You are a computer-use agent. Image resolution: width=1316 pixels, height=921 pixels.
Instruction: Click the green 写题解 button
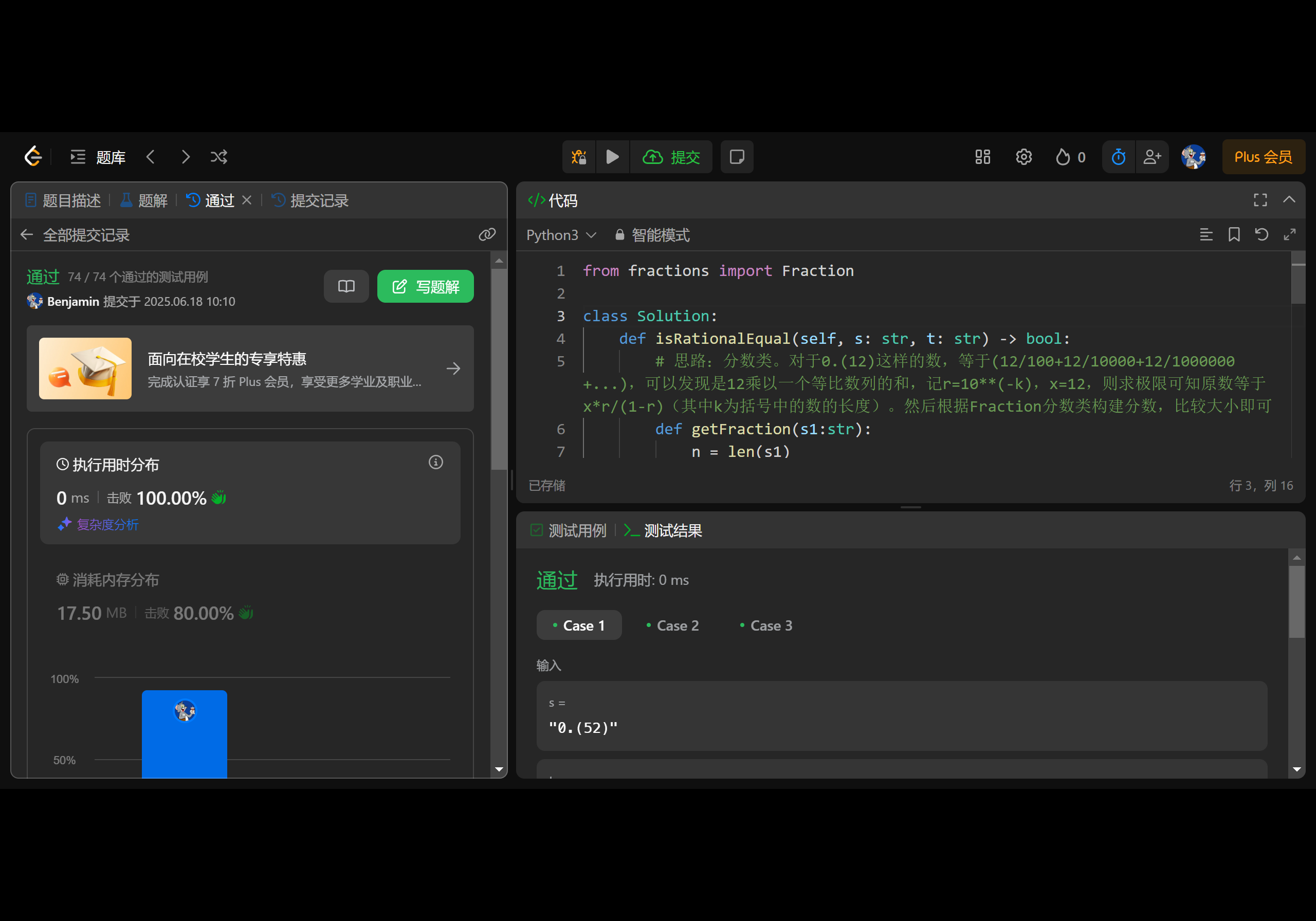[425, 286]
